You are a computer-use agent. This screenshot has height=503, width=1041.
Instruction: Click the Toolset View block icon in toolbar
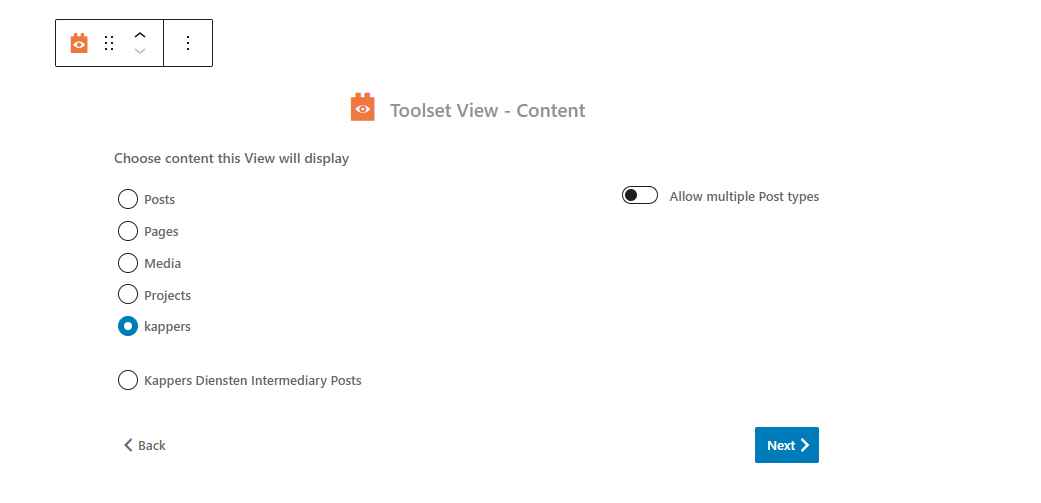click(x=79, y=43)
